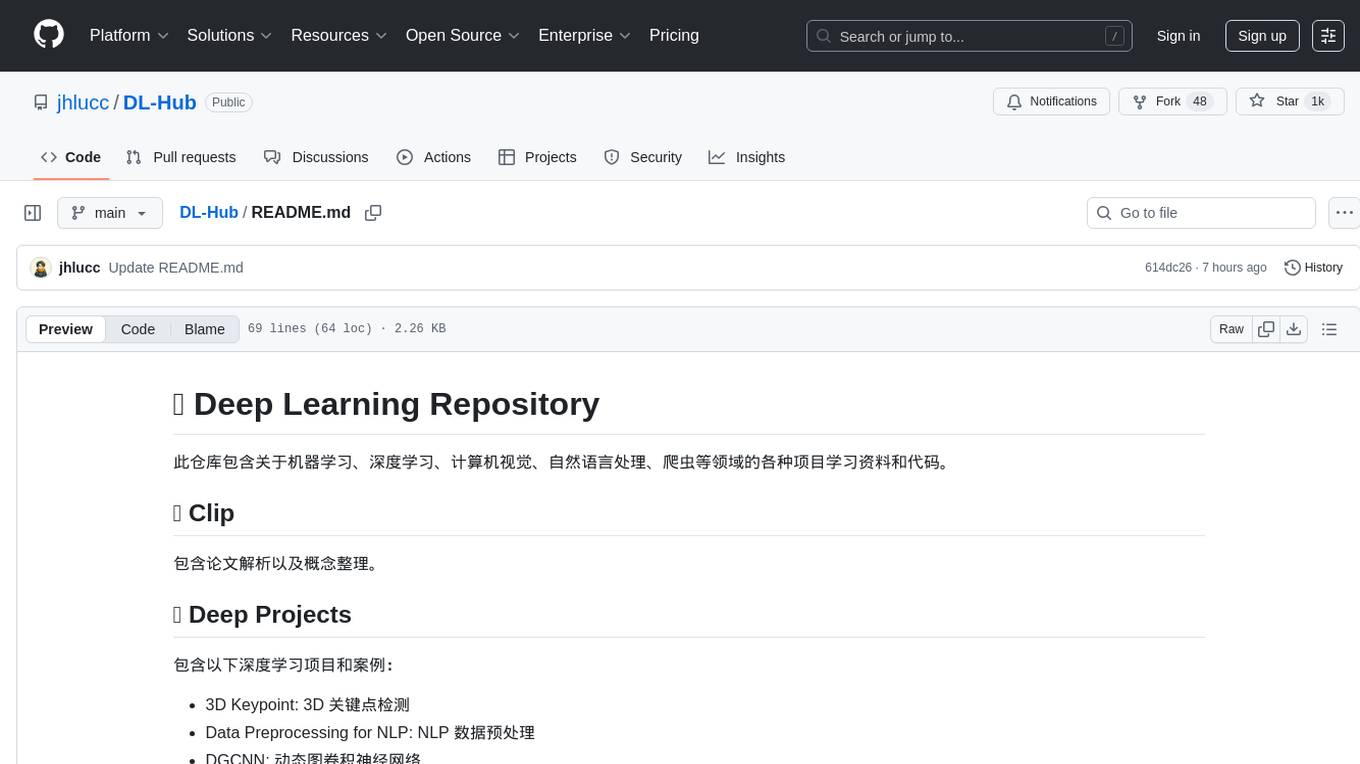The image size is (1360, 764).
Task: Click the Clip section heading
Action: tap(204, 513)
